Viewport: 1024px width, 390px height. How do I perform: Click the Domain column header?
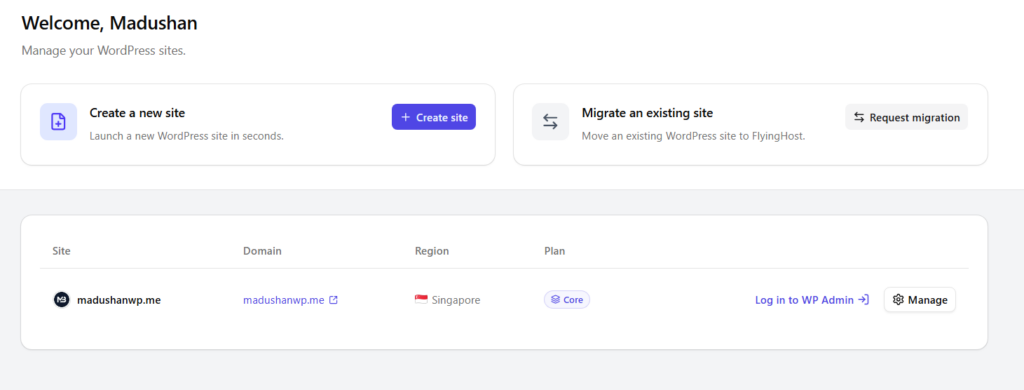click(263, 251)
